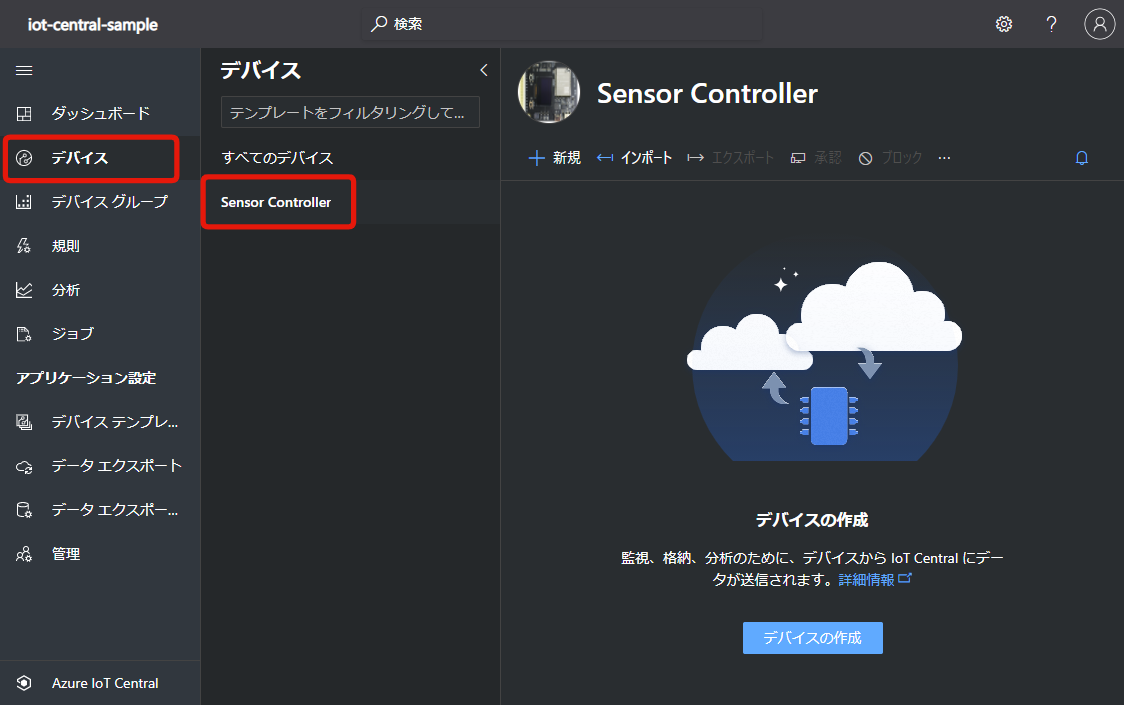Click ブロック block in toolbar
The width and height of the screenshot is (1124, 705).
click(x=890, y=158)
